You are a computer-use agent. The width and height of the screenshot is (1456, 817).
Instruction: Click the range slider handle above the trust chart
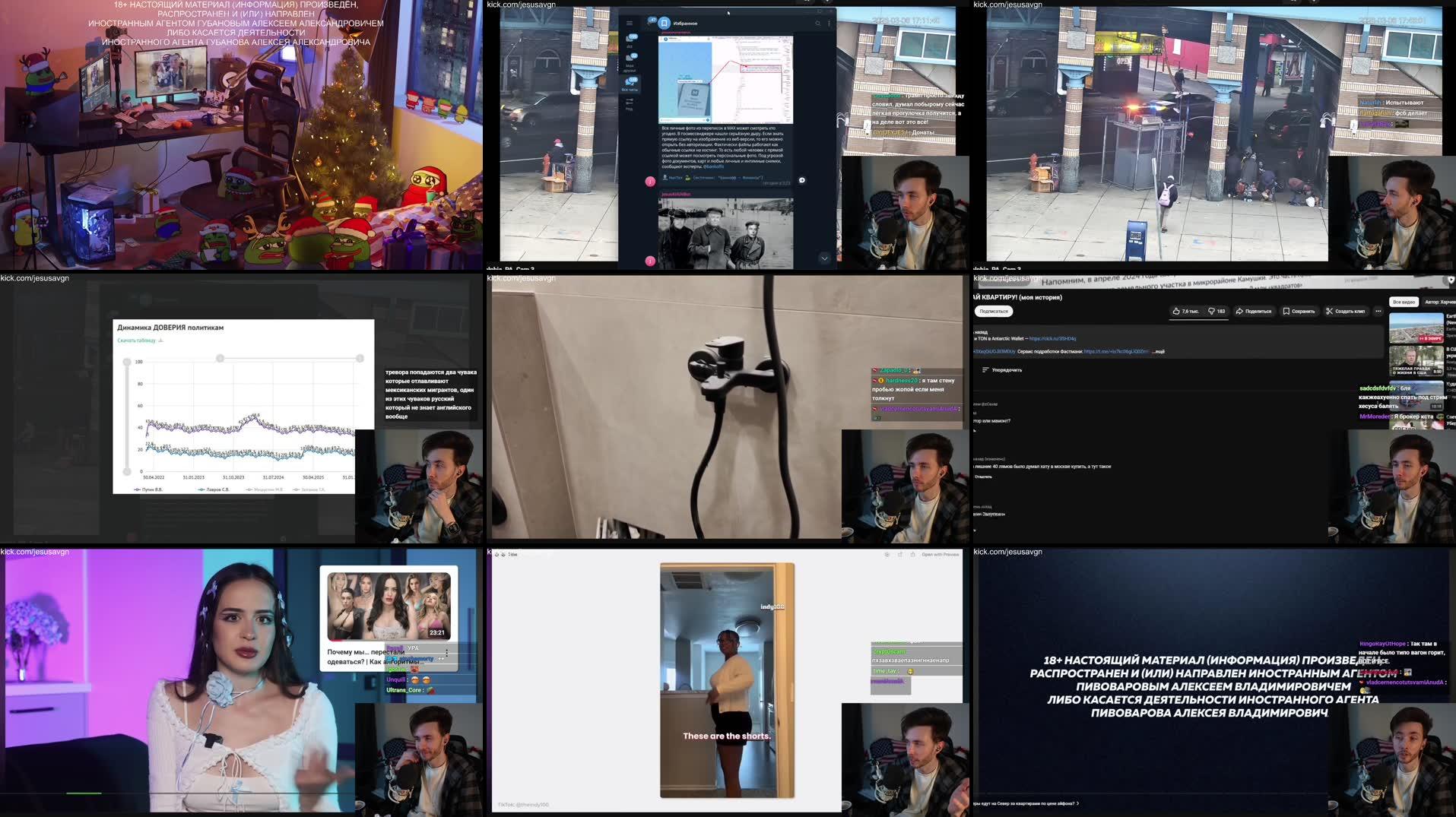[220, 358]
